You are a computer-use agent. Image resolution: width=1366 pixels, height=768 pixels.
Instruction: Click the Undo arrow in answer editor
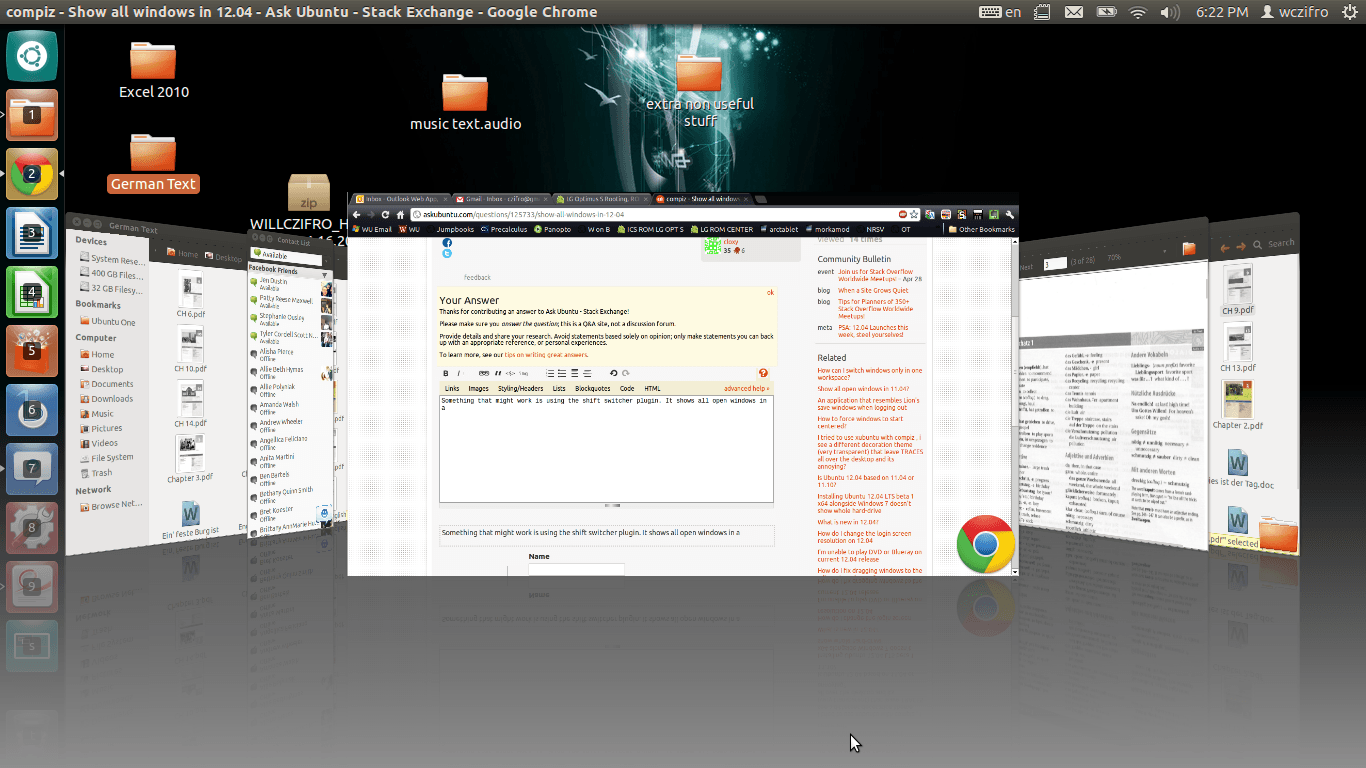613,373
